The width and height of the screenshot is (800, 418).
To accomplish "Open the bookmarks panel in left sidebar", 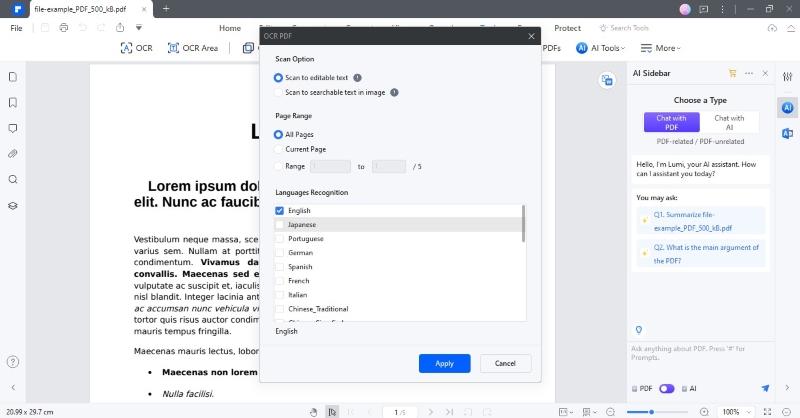I will click(x=13, y=103).
